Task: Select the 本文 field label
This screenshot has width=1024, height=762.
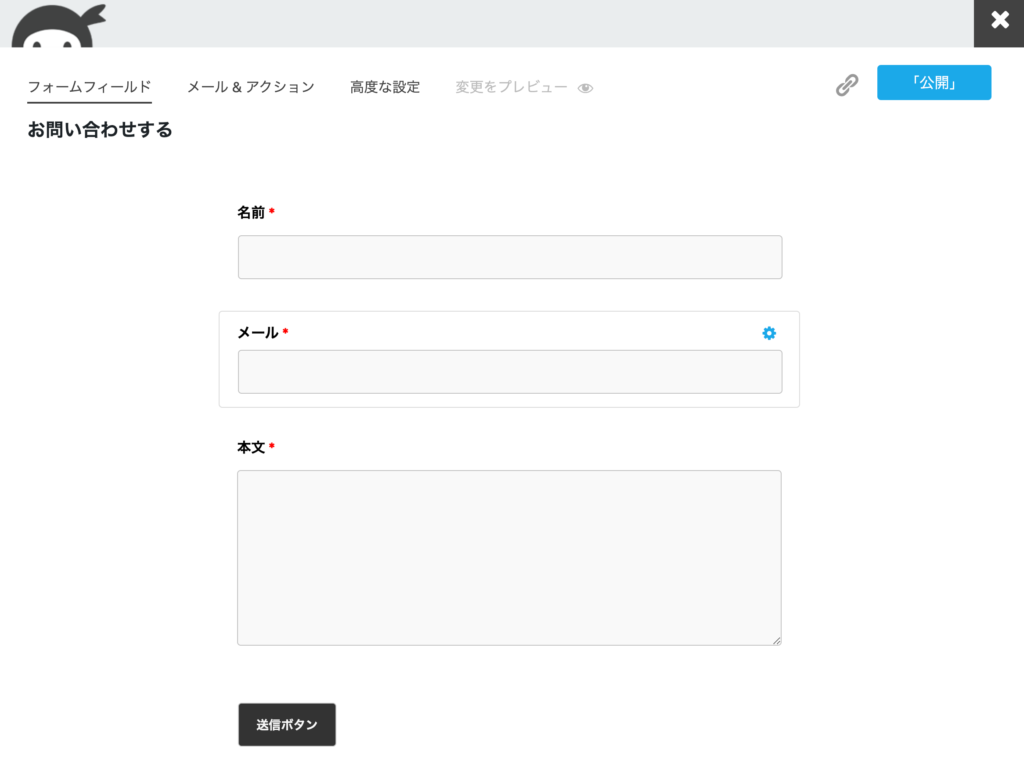Action: pos(251,447)
